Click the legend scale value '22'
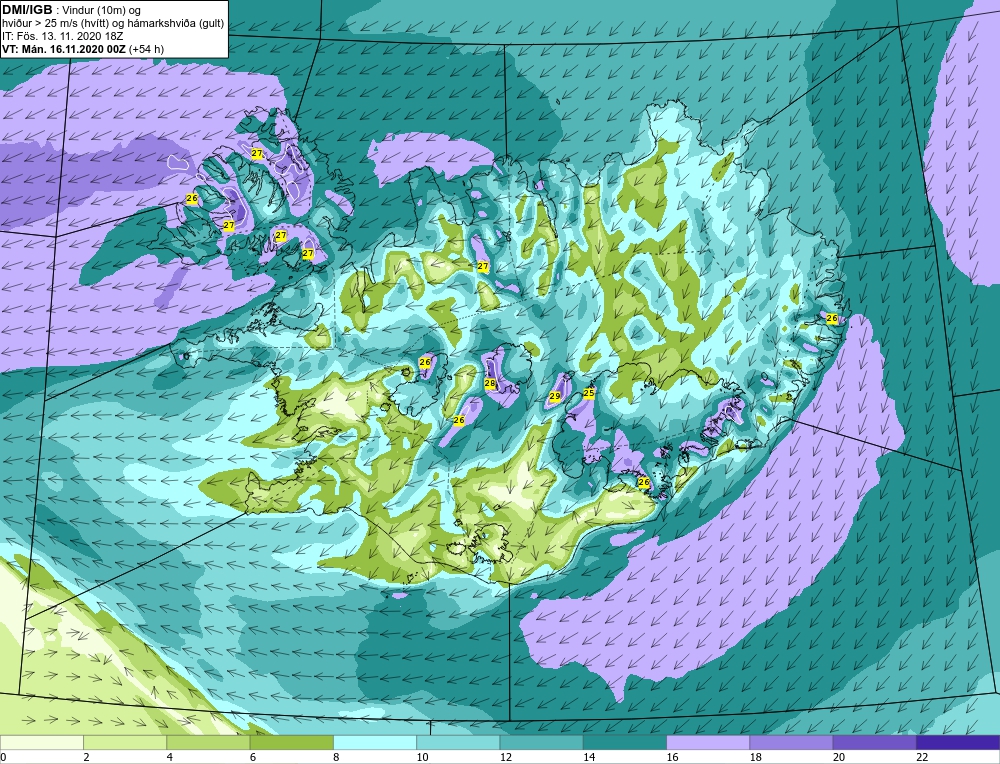This screenshot has width=1000, height=764. [x=922, y=757]
